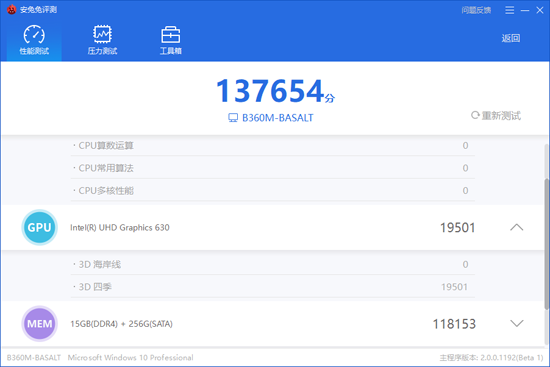This screenshot has width=550, height=367.
Task: Click 15GB(DDR4) + 256G(SATA) label
Action: click(121, 324)
